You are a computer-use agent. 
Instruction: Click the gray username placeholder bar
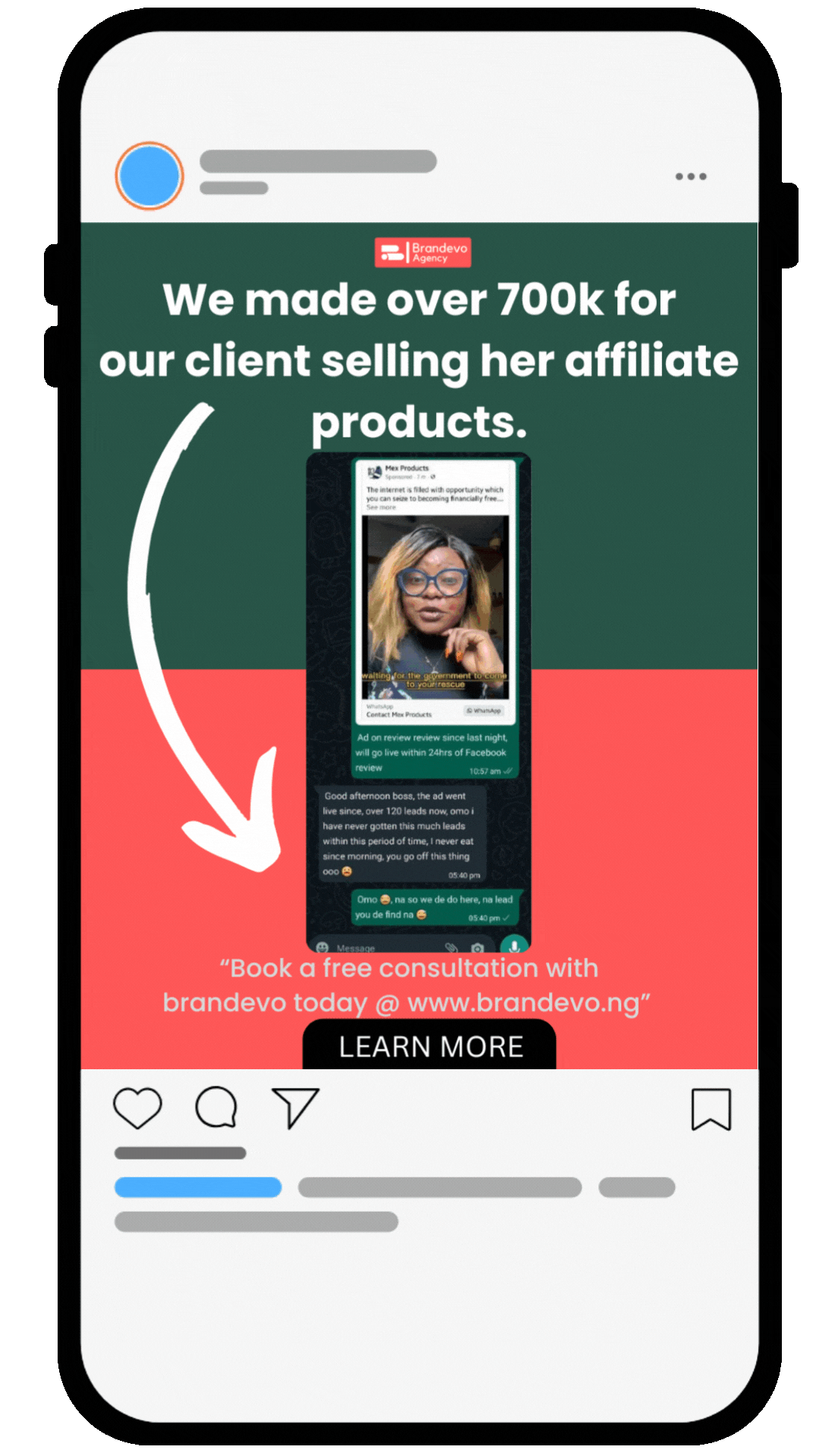(x=318, y=162)
